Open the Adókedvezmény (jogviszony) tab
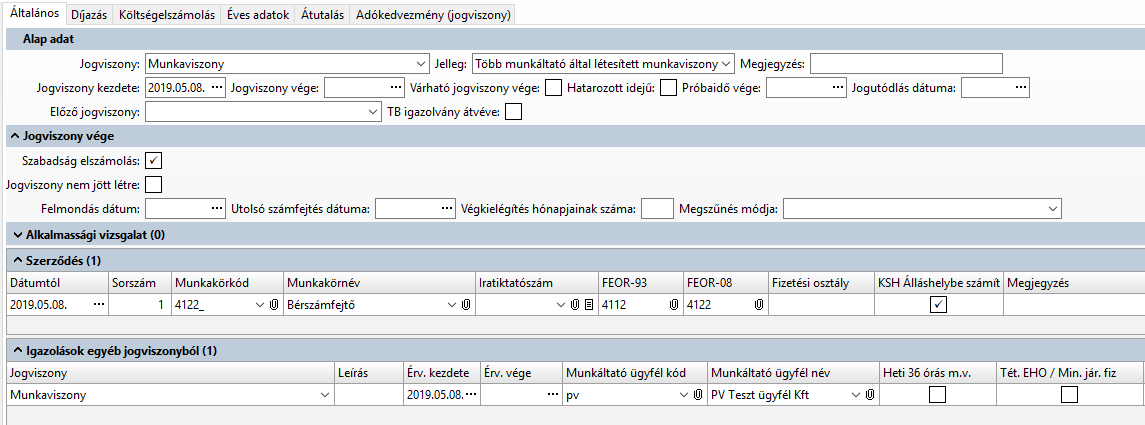Image resolution: width=1145 pixels, height=425 pixels. (433, 15)
